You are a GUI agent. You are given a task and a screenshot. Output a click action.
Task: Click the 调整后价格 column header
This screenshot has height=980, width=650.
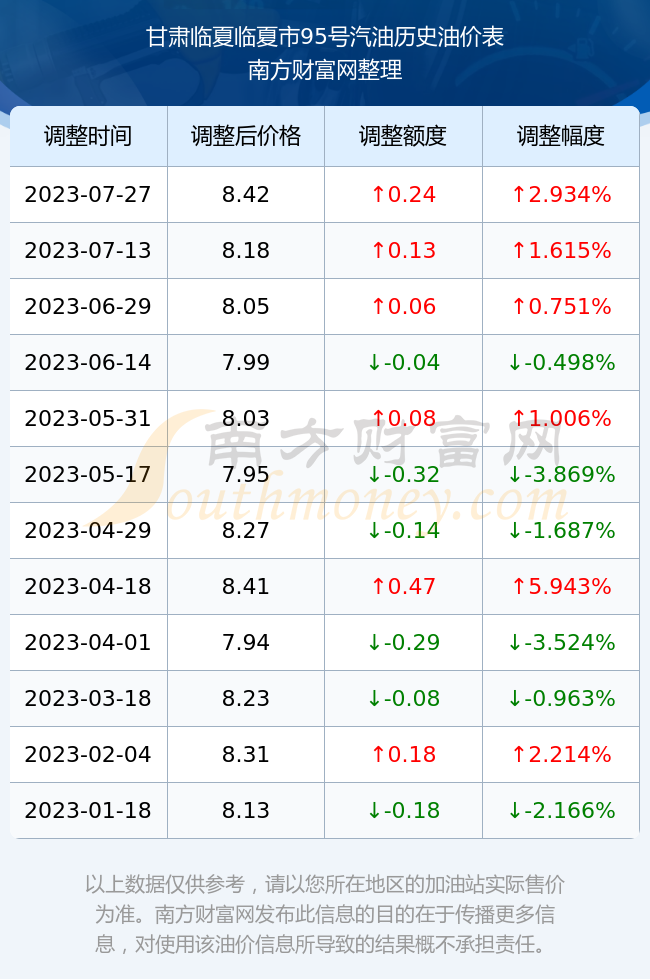246,136
